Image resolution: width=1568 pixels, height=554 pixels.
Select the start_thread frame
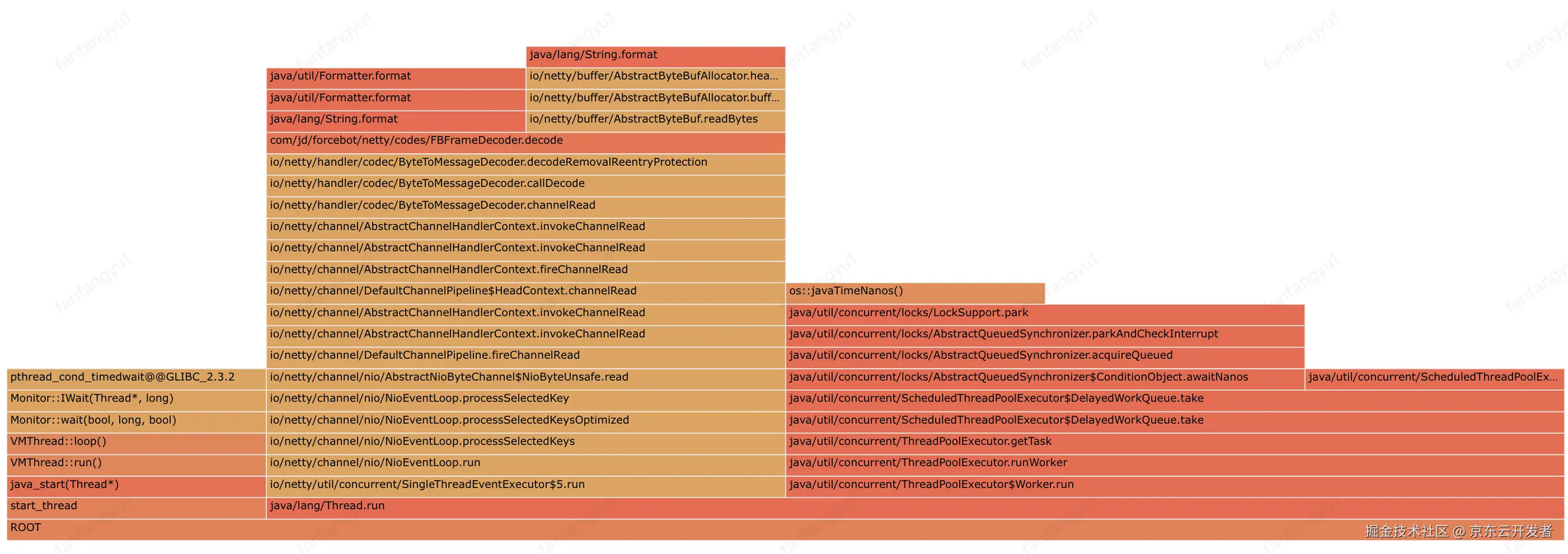coord(136,508)
